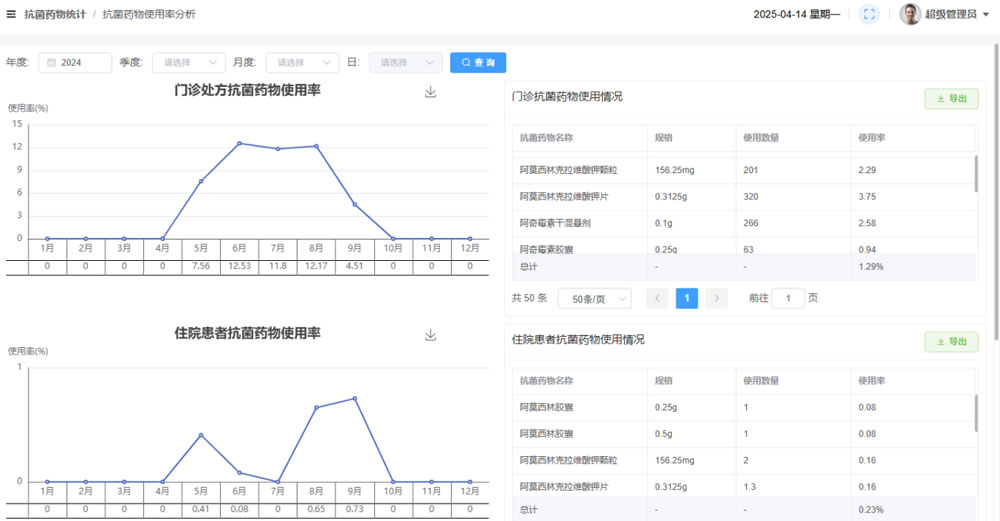
Task: Click the 9月 data point on inpatient chart
Action: click(355, 399)
